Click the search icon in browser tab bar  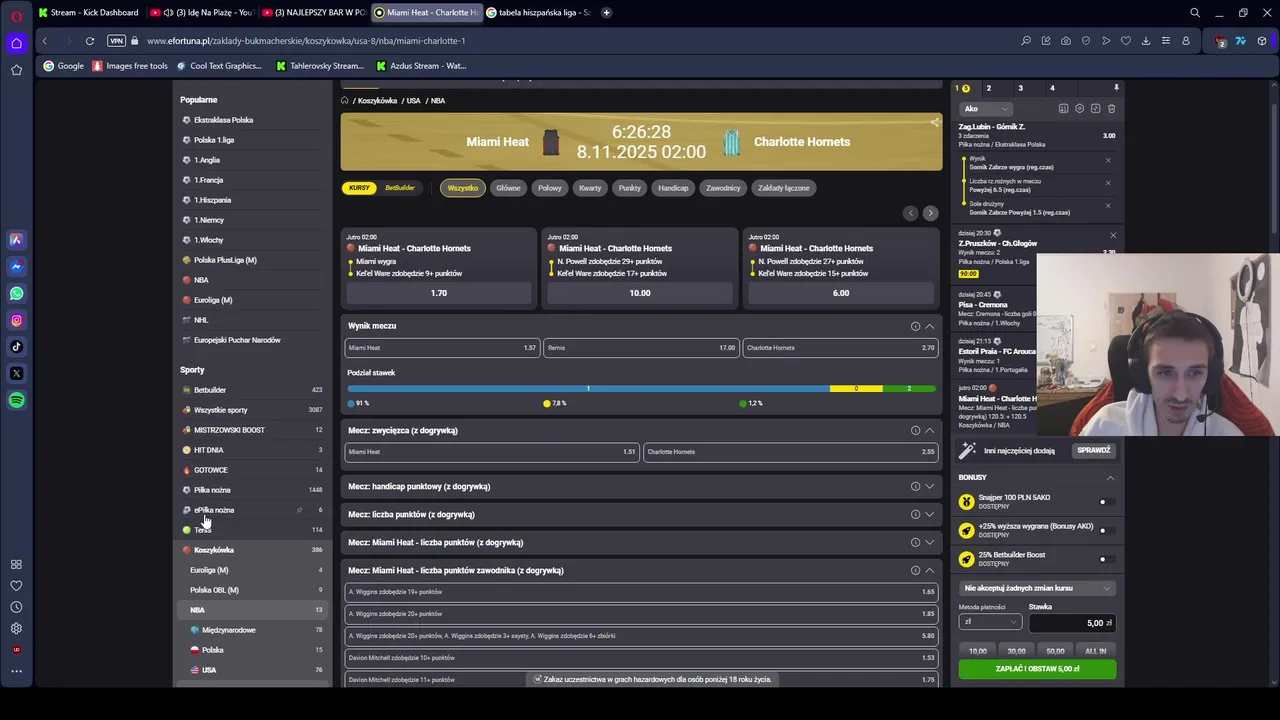point(1195,13)
